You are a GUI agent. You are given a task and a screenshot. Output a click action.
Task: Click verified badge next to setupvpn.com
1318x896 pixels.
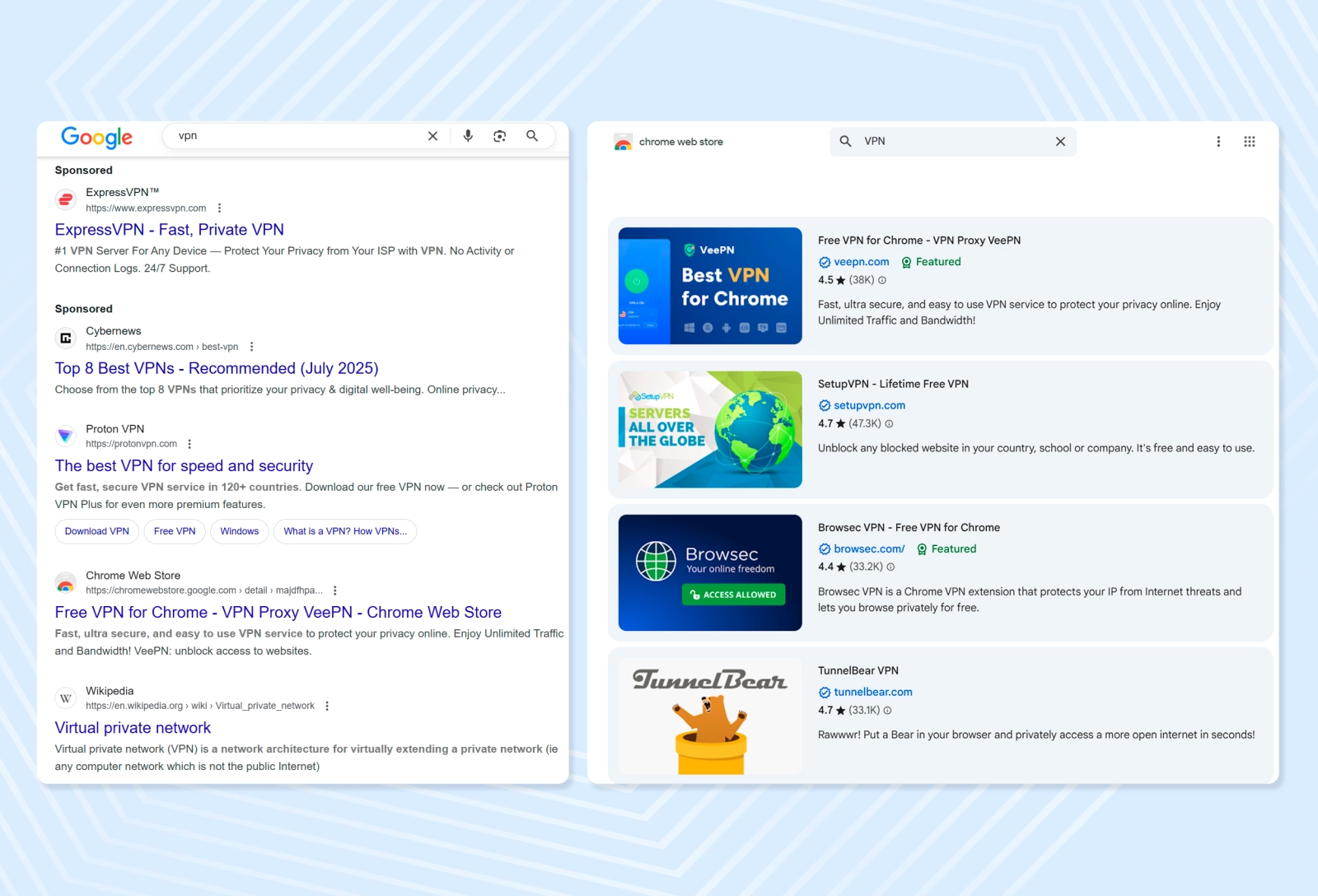tap(825, 405)
